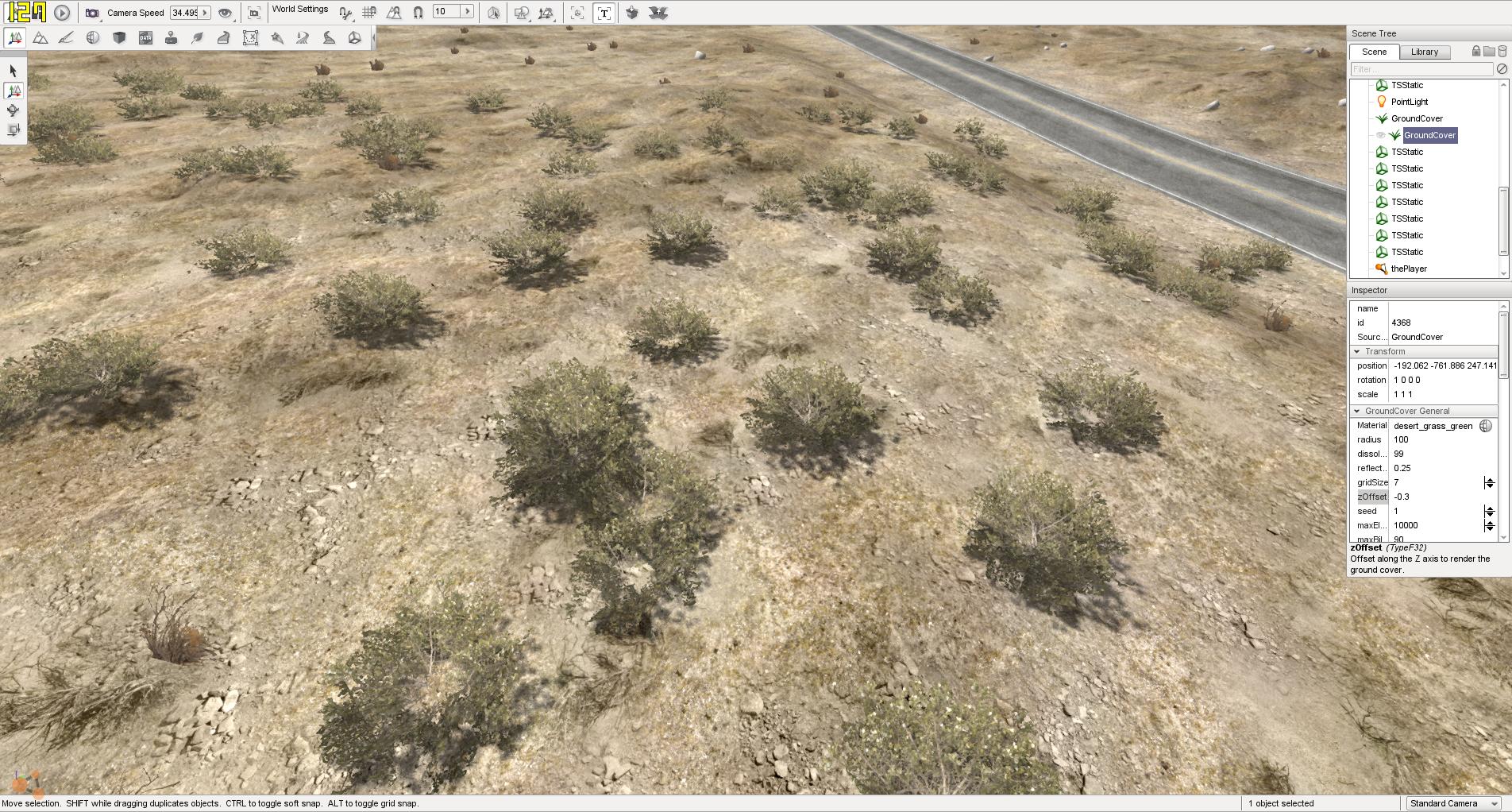
Task: Collapse the Transform section in Inspector
Action: 1357,351
